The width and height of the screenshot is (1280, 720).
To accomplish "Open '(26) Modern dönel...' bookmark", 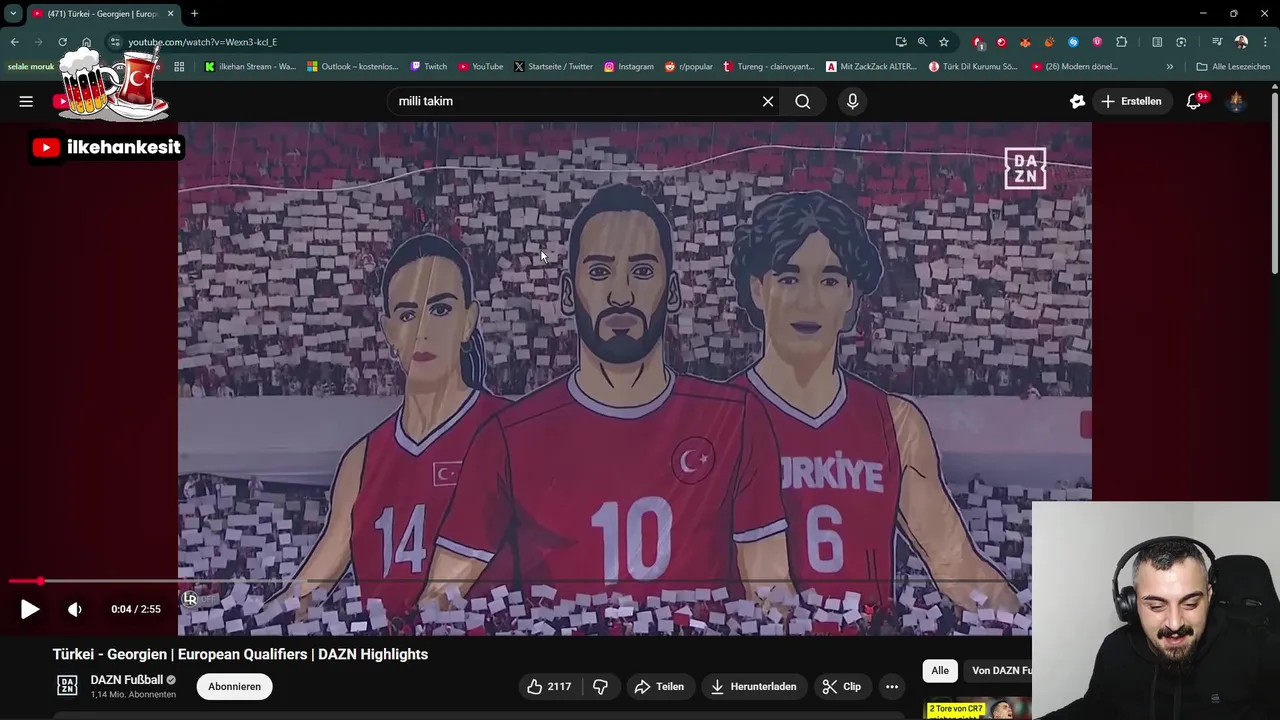I will (x=1075, y=67).
